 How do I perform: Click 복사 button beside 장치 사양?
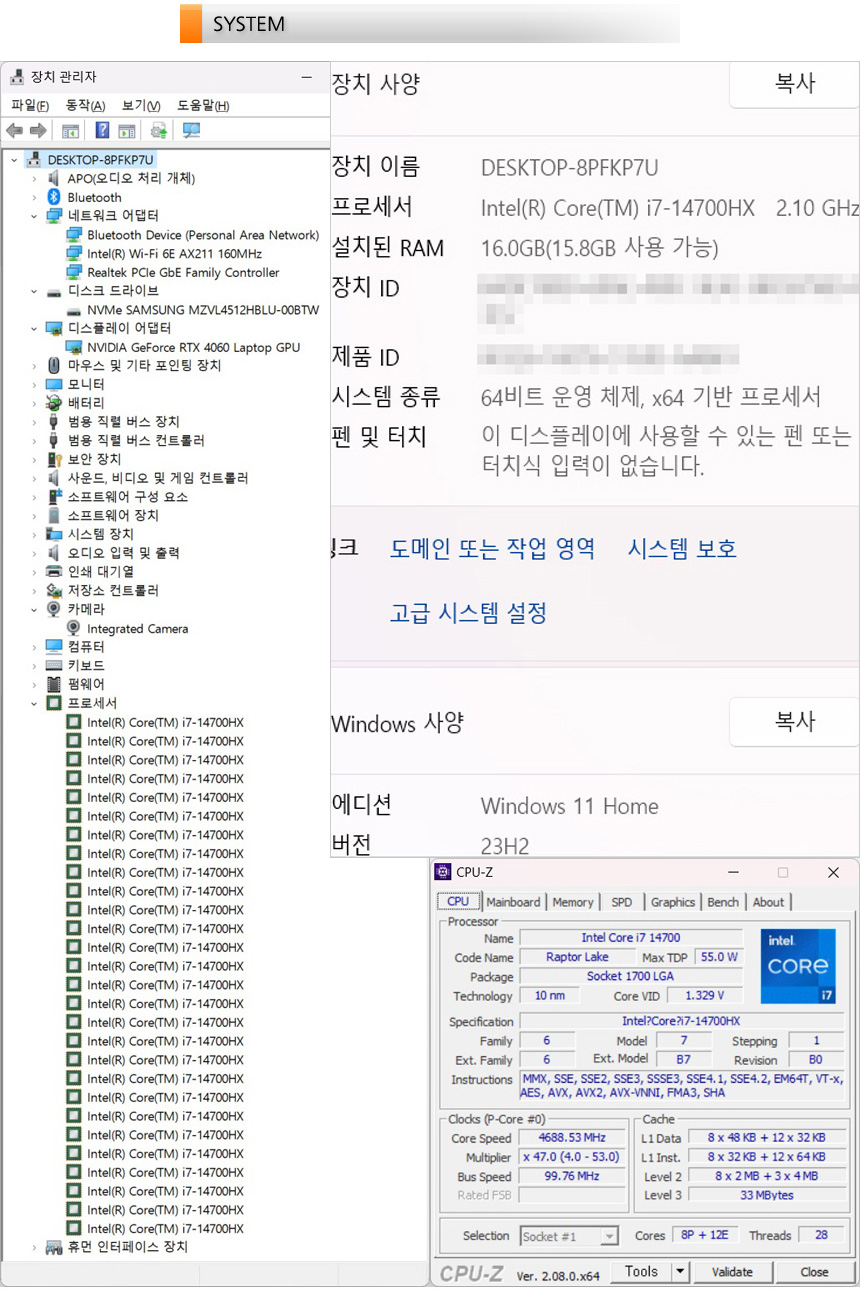794,83
